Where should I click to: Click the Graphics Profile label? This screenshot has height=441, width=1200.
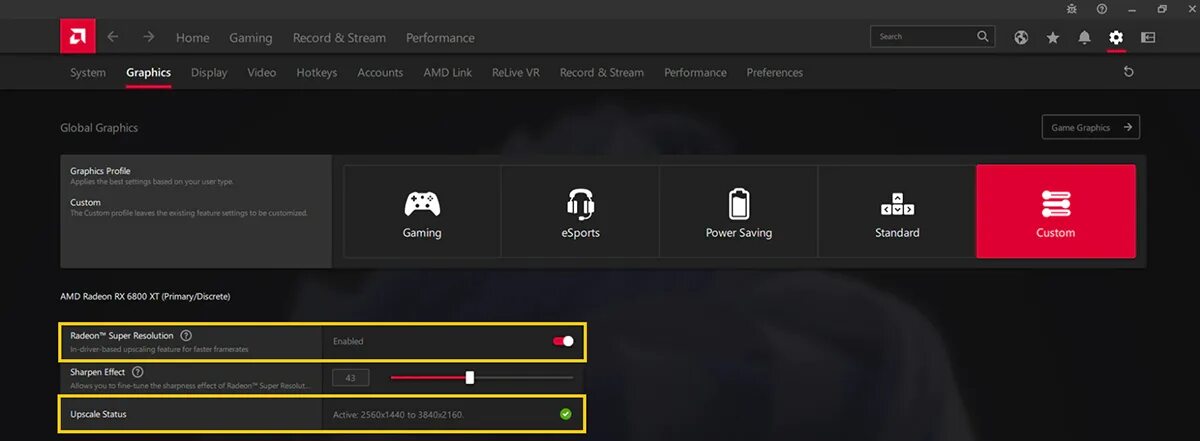(x=100, y=171)
